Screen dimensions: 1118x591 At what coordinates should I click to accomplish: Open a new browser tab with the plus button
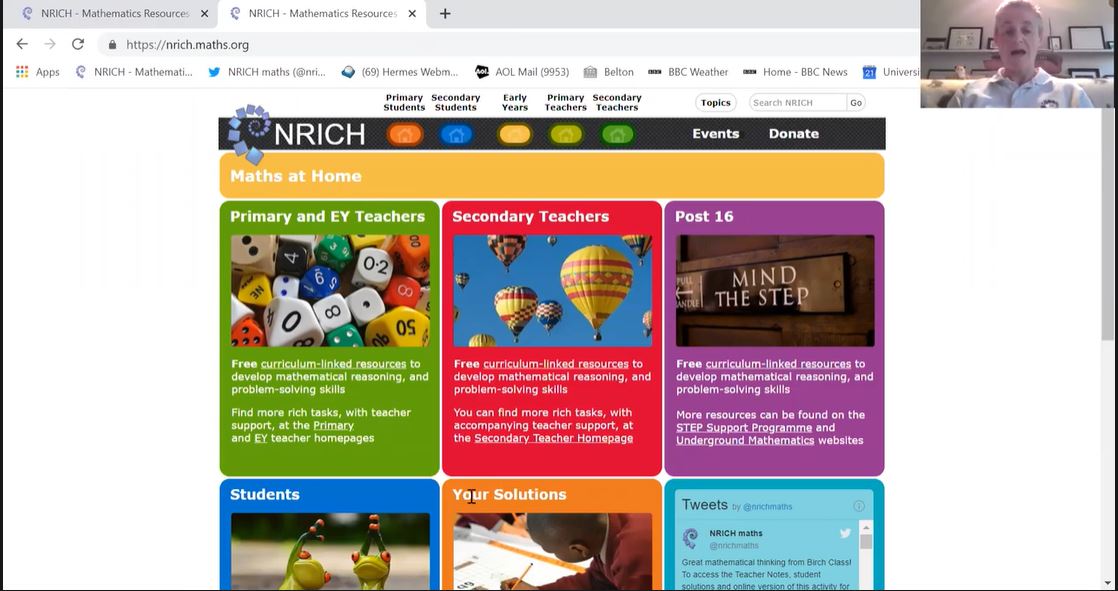tap(445, 13)
